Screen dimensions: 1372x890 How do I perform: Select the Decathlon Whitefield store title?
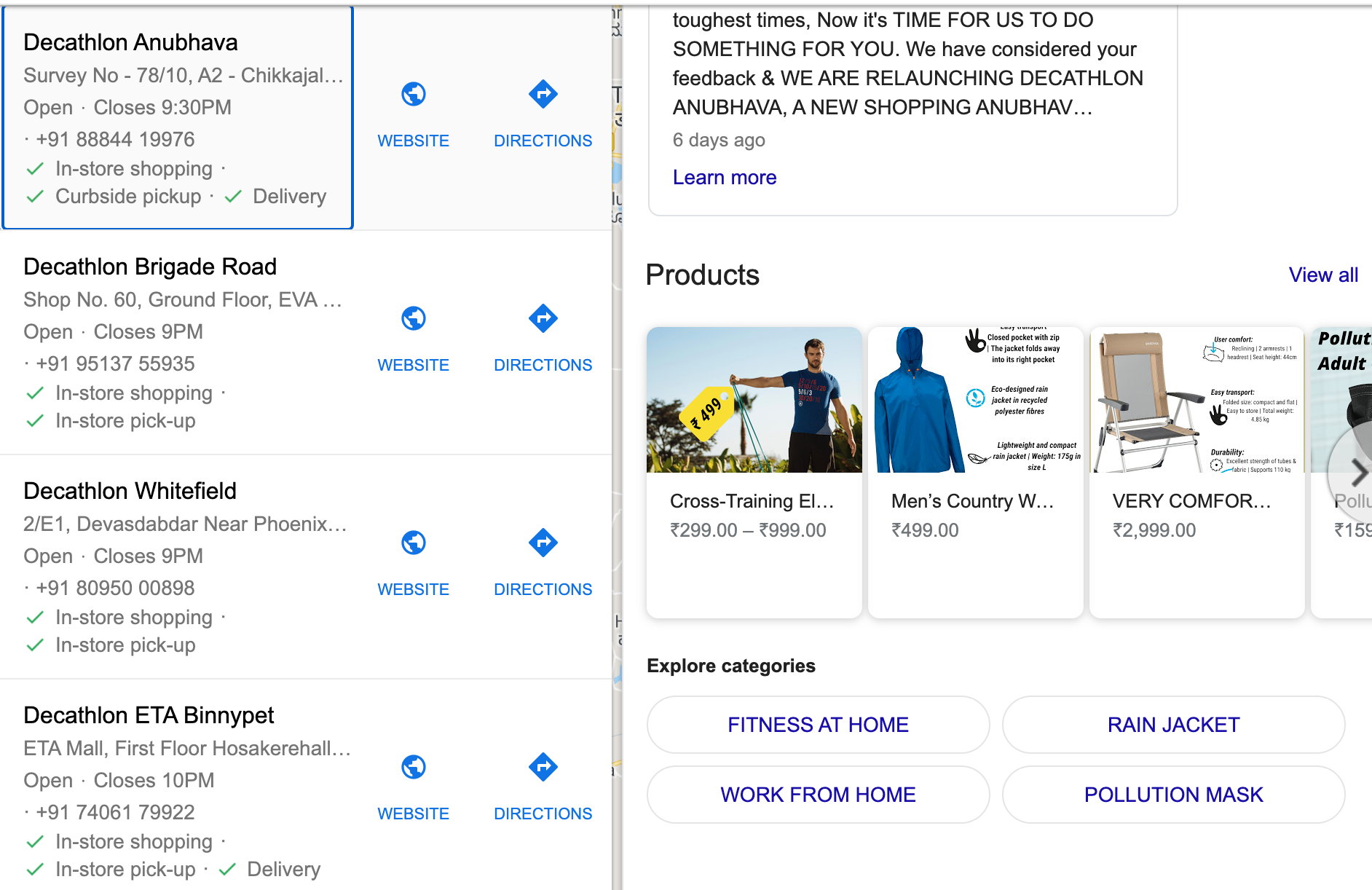click(x=130, y=491)
